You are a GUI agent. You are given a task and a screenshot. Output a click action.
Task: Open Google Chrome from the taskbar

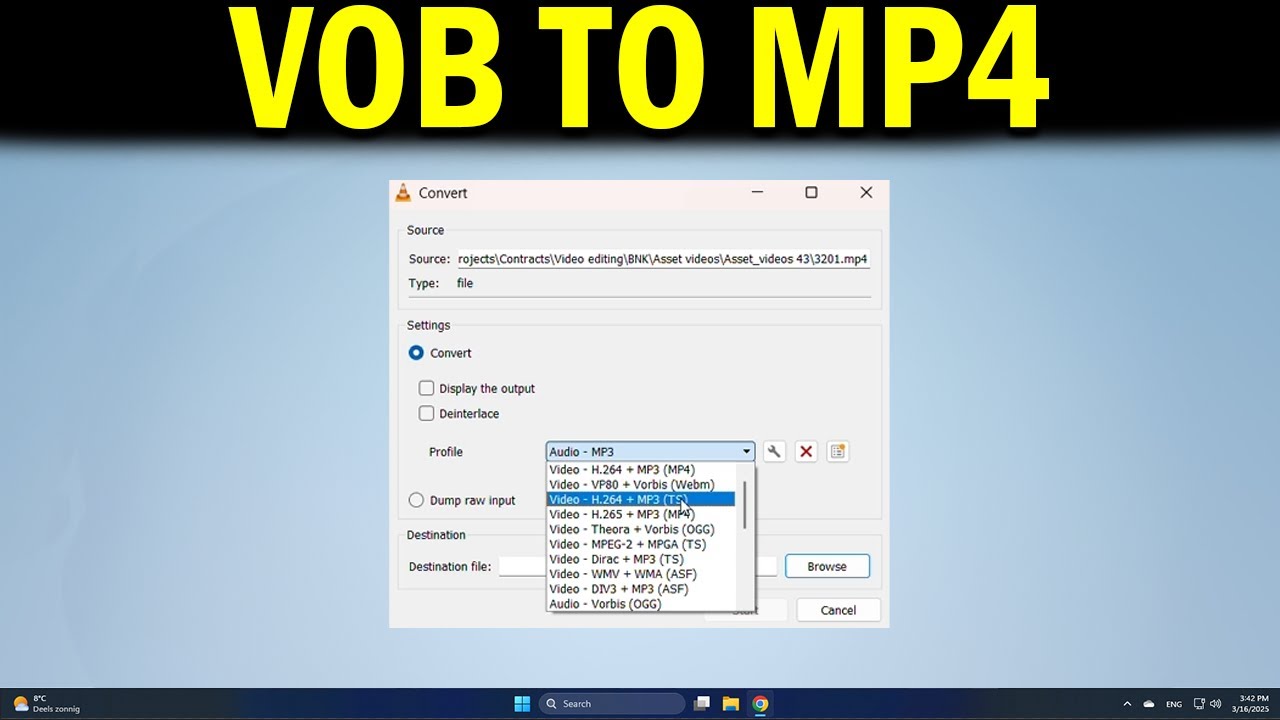pyautogui.click(x=760, y=703)
